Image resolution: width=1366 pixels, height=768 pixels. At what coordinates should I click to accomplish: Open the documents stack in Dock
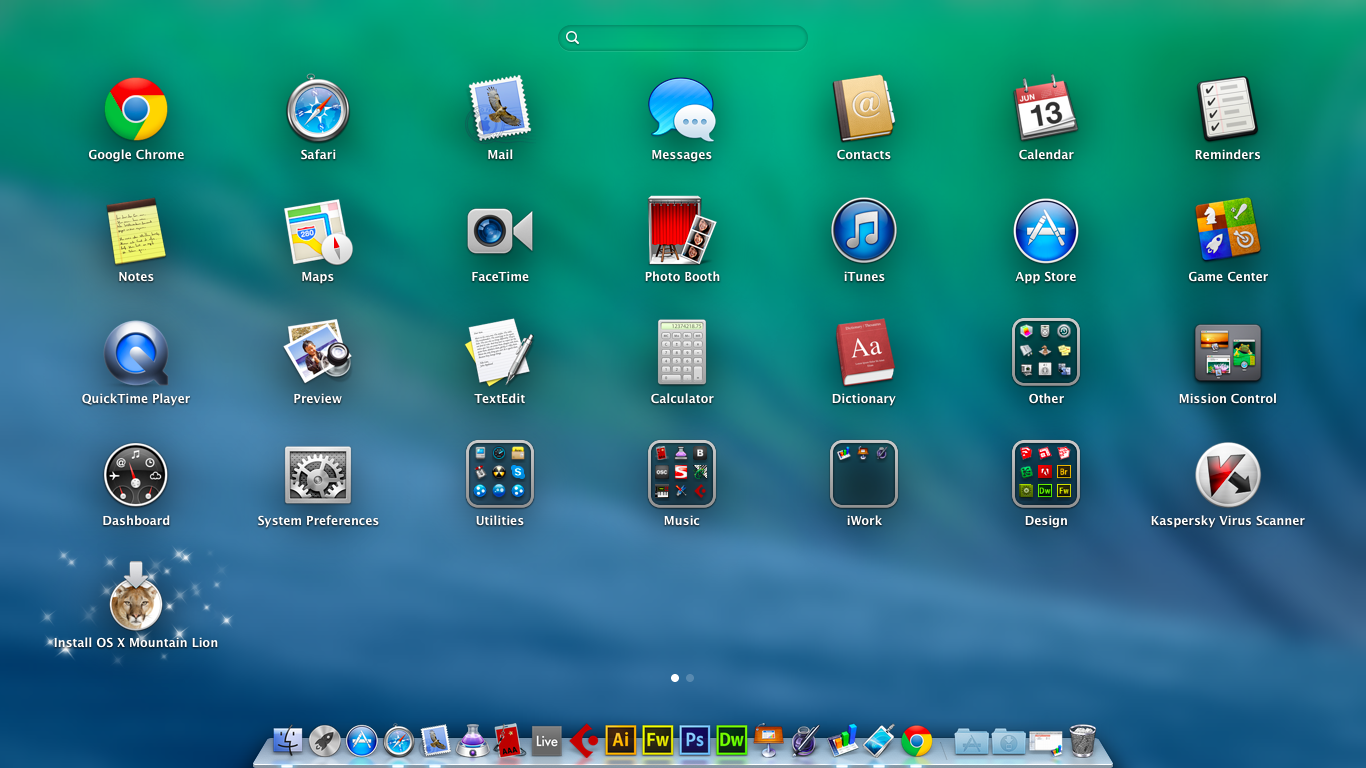1046,741
